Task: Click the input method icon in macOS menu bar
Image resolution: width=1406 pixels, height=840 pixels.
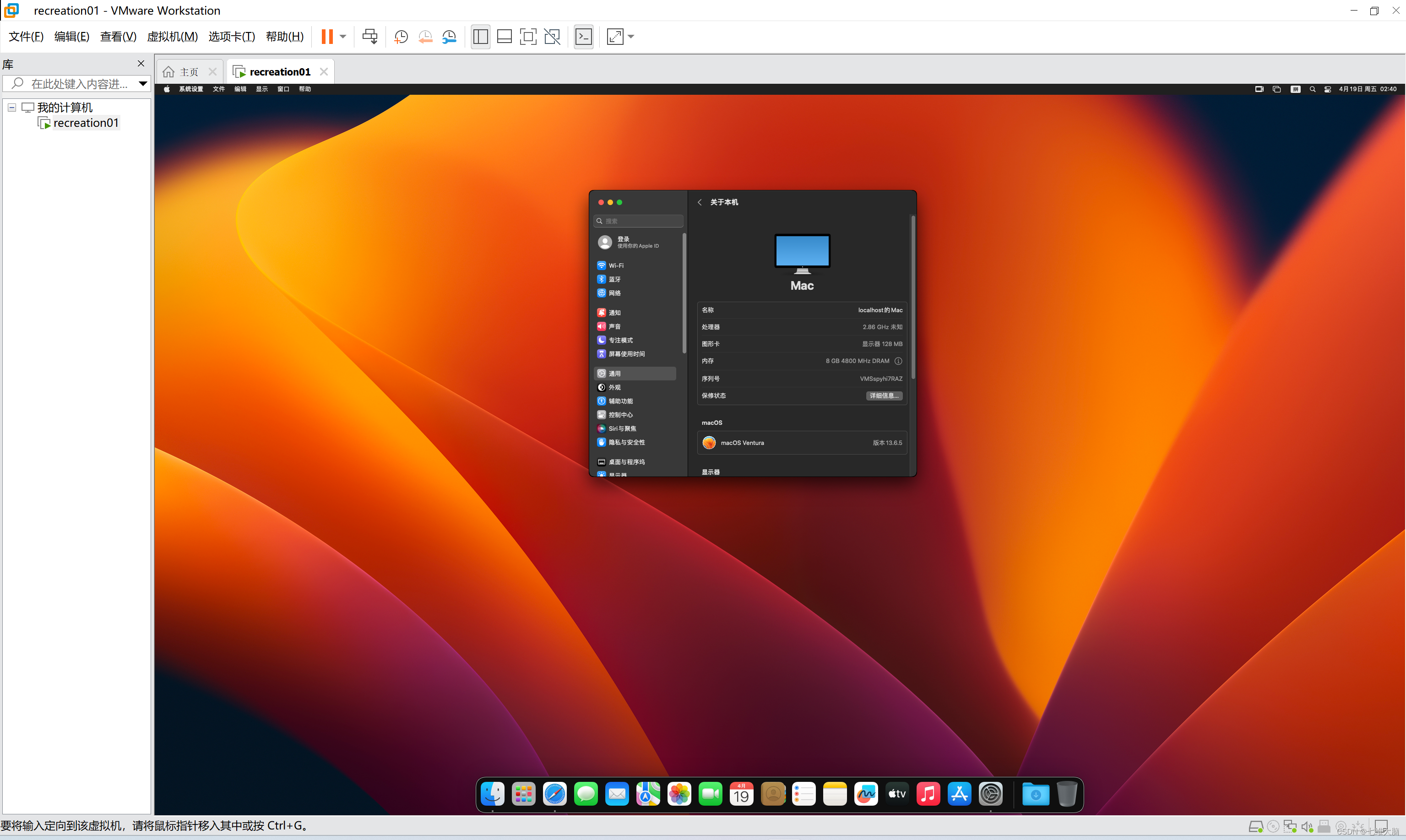Action: (1295, 89)
